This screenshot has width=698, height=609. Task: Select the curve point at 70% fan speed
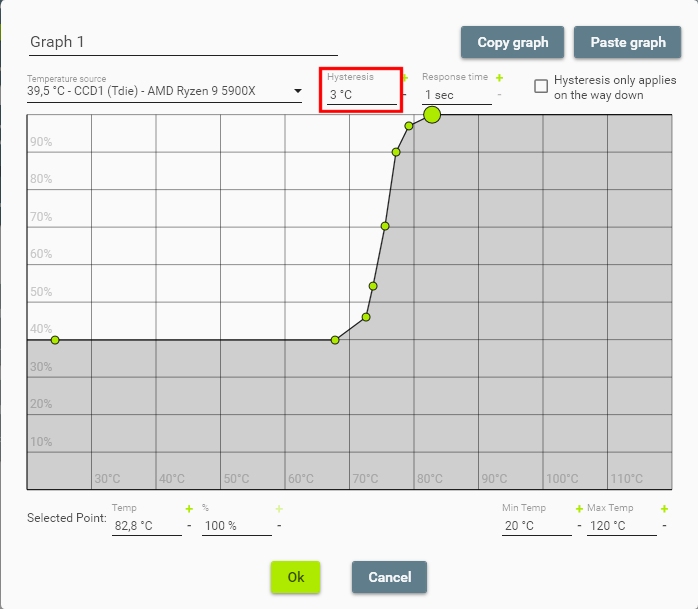click(385, 226)
